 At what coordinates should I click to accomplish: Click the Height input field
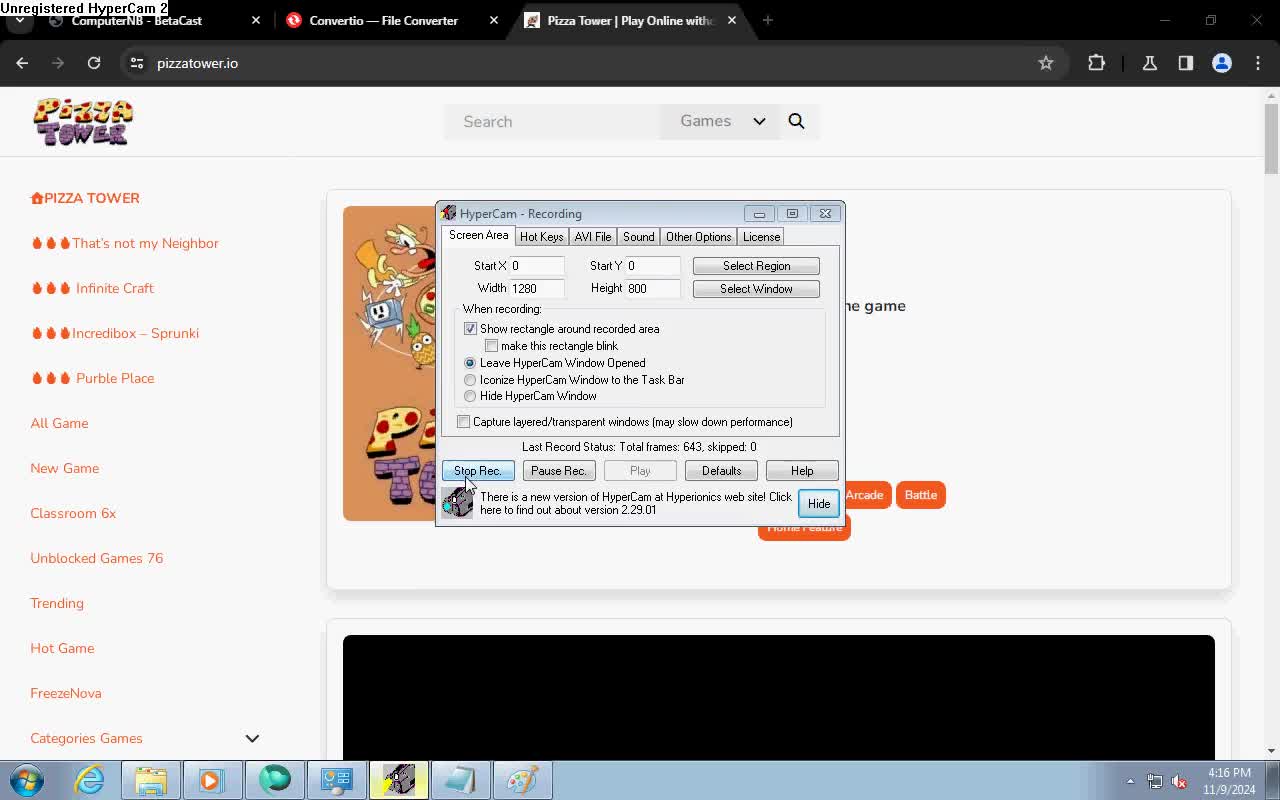point(653,288)
